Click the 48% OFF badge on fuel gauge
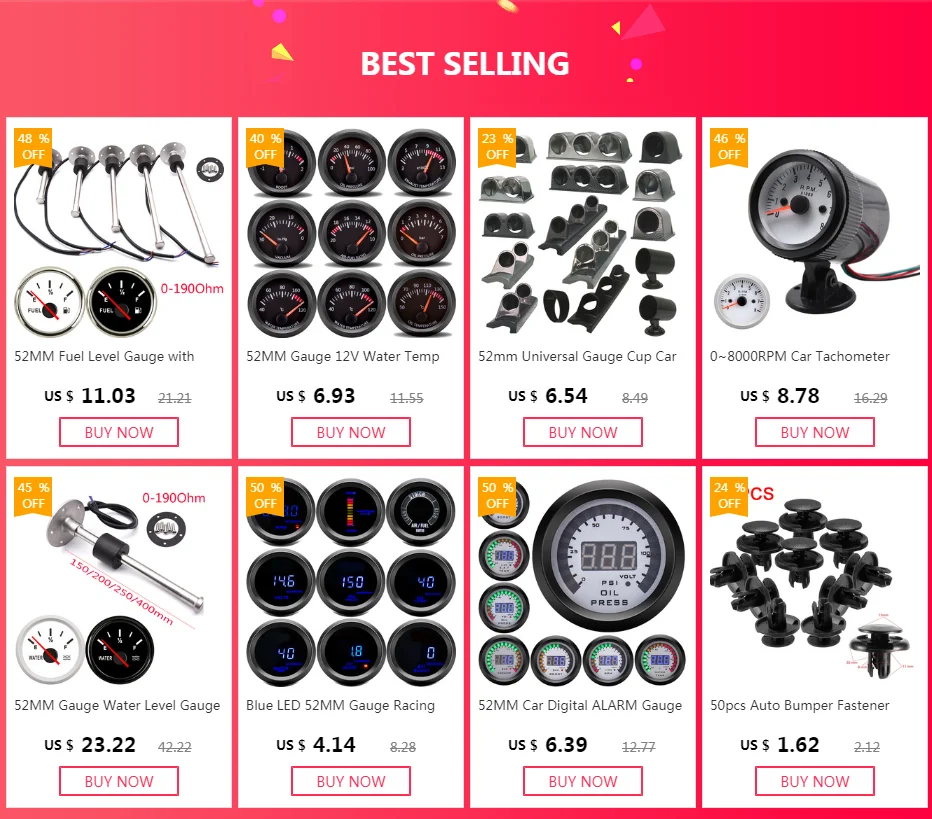Viewport: 932px width, 819px height. point(33,147)
